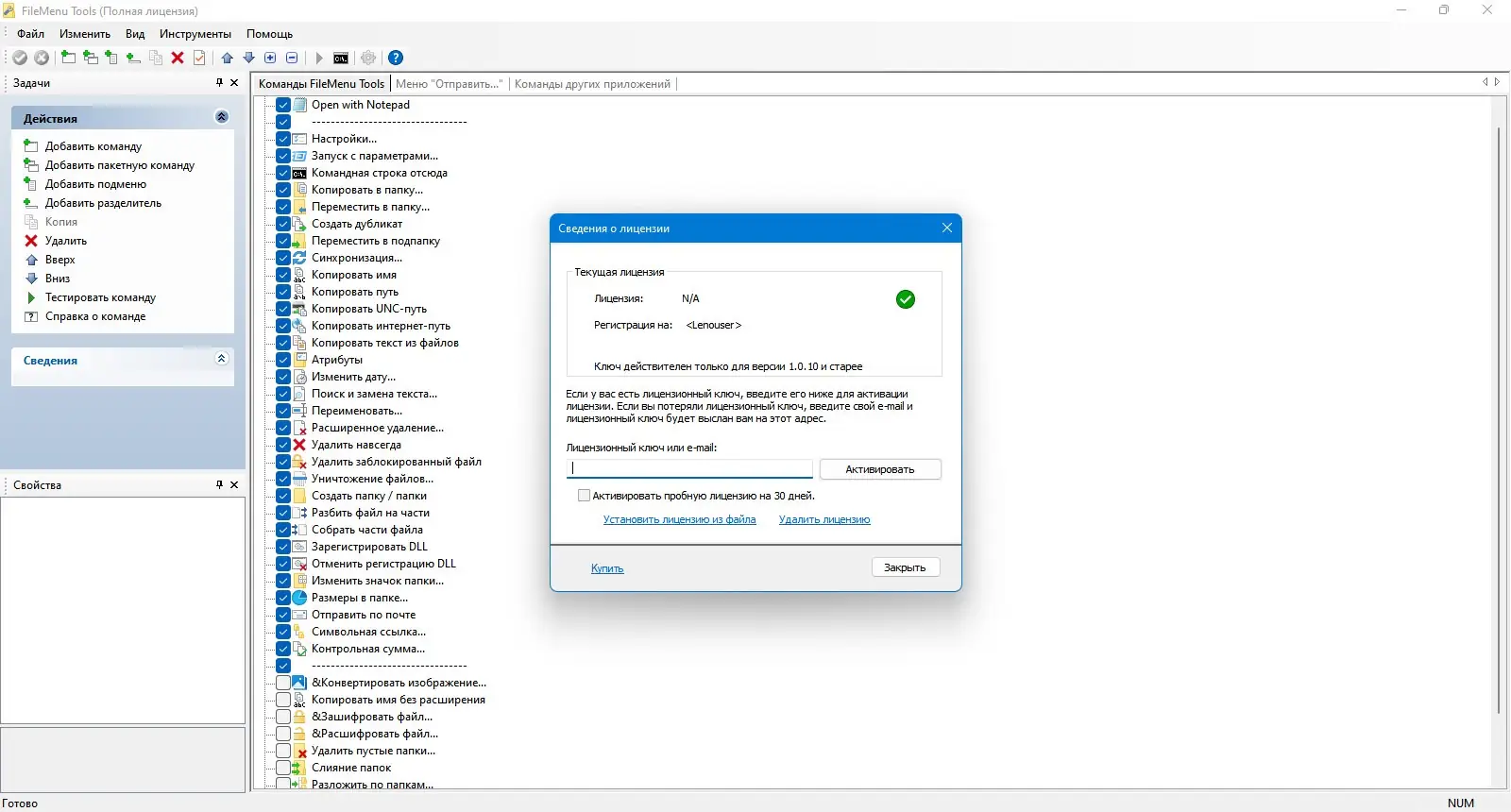Viewport: 1511px width, 812px height.
Task: Click the Командная строка отсюда console icon
Action: [299, 173]
